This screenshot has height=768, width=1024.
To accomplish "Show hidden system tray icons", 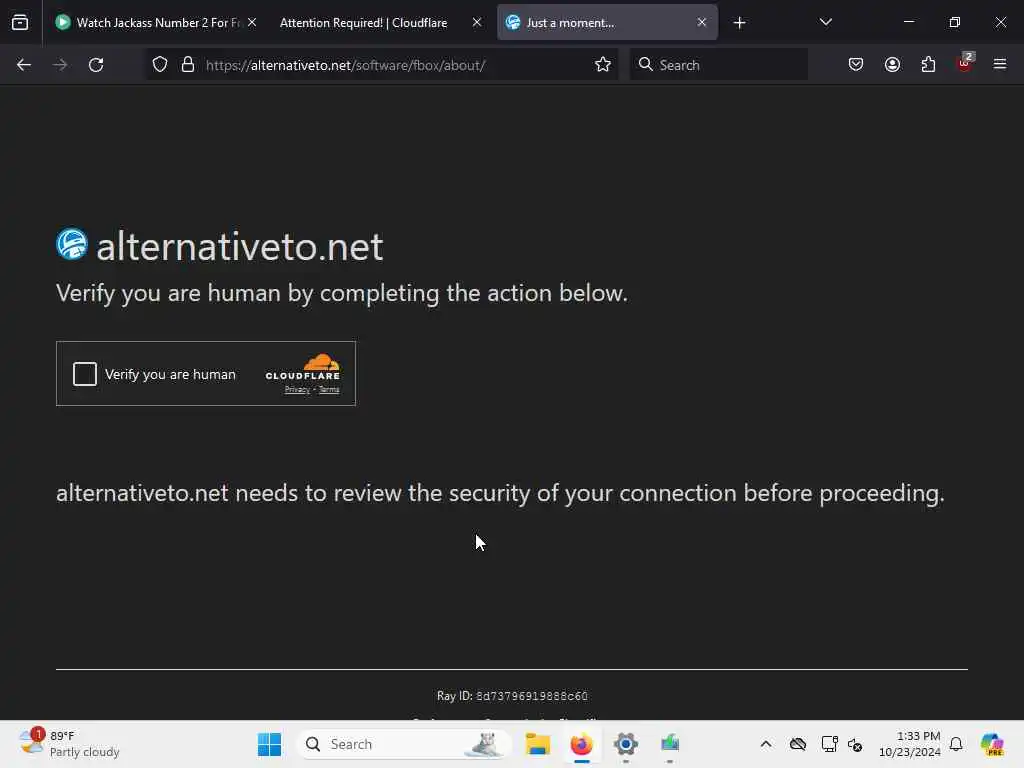I will pos(766,744).
